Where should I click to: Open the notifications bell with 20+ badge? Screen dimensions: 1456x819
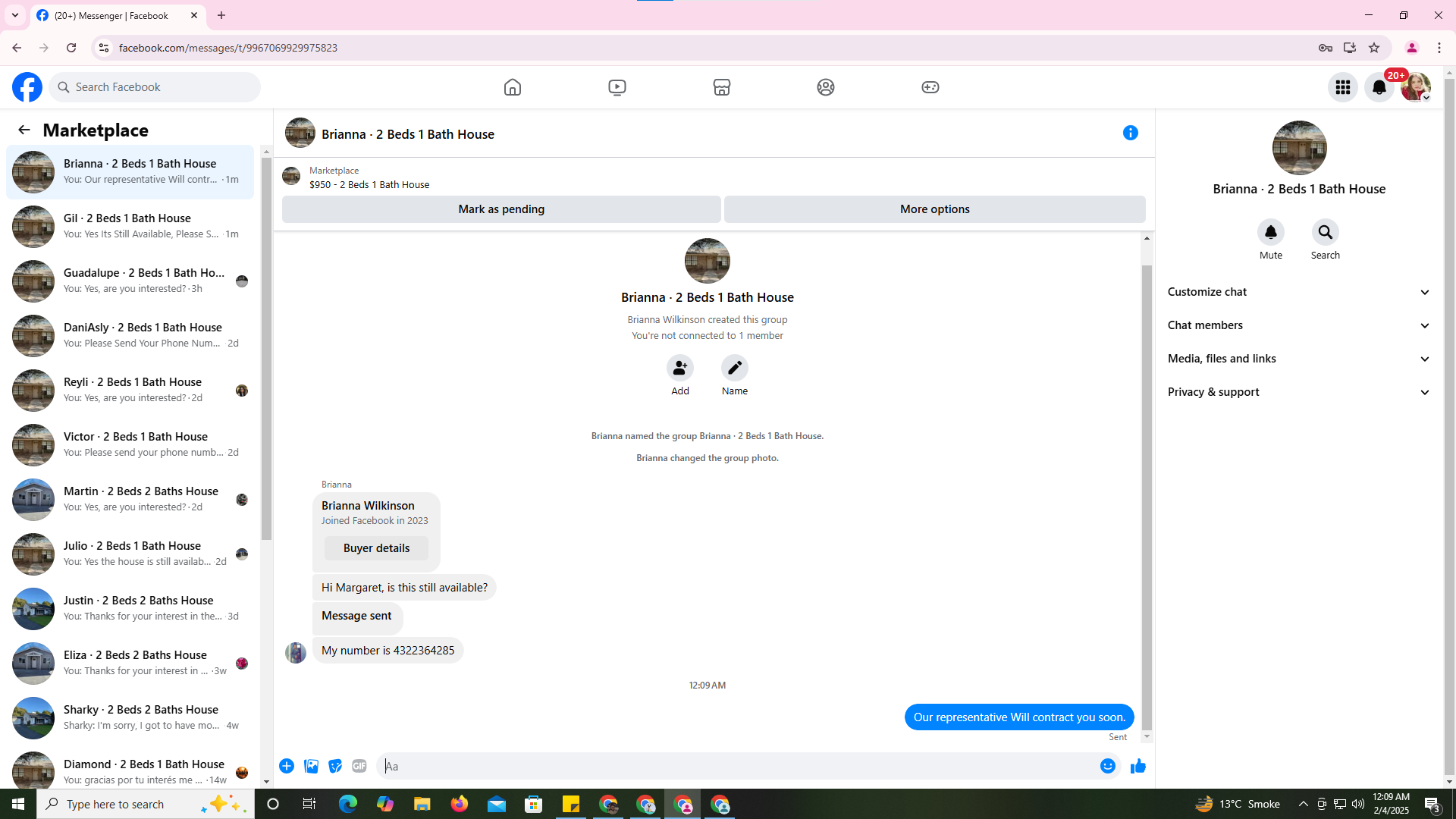[1379, 87]
